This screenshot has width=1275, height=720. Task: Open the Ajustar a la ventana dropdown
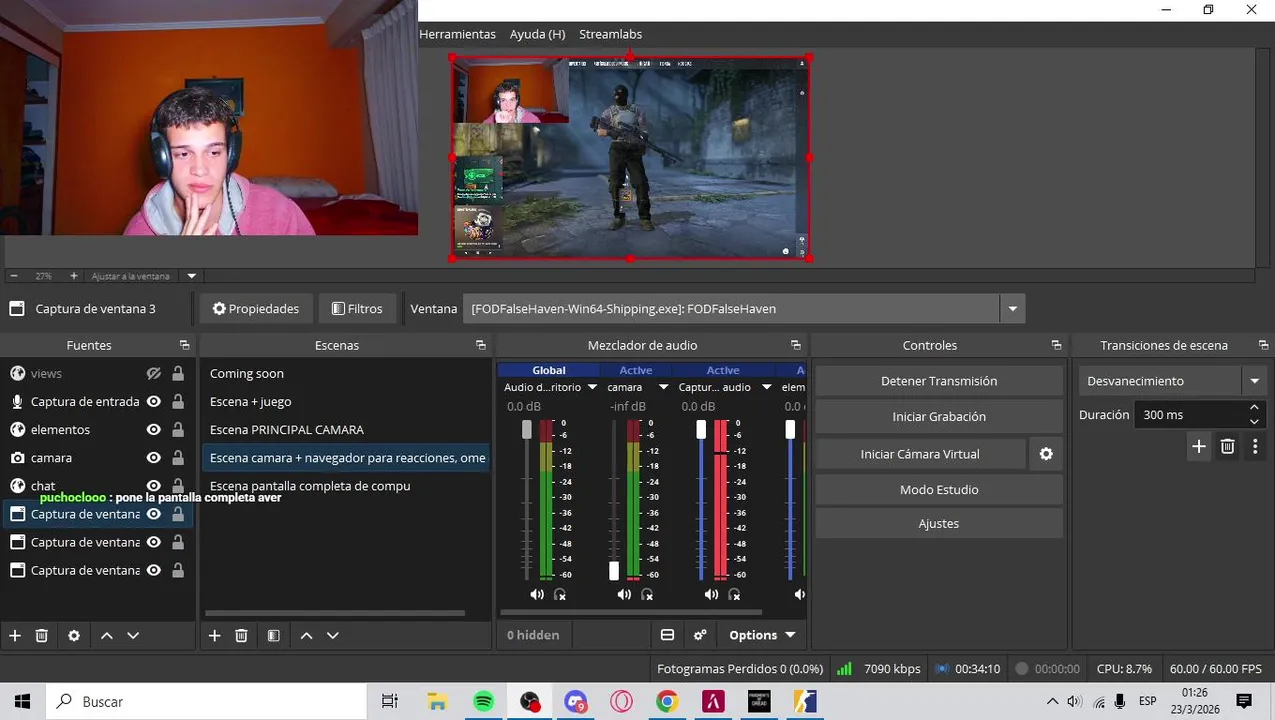pos(191,276)
